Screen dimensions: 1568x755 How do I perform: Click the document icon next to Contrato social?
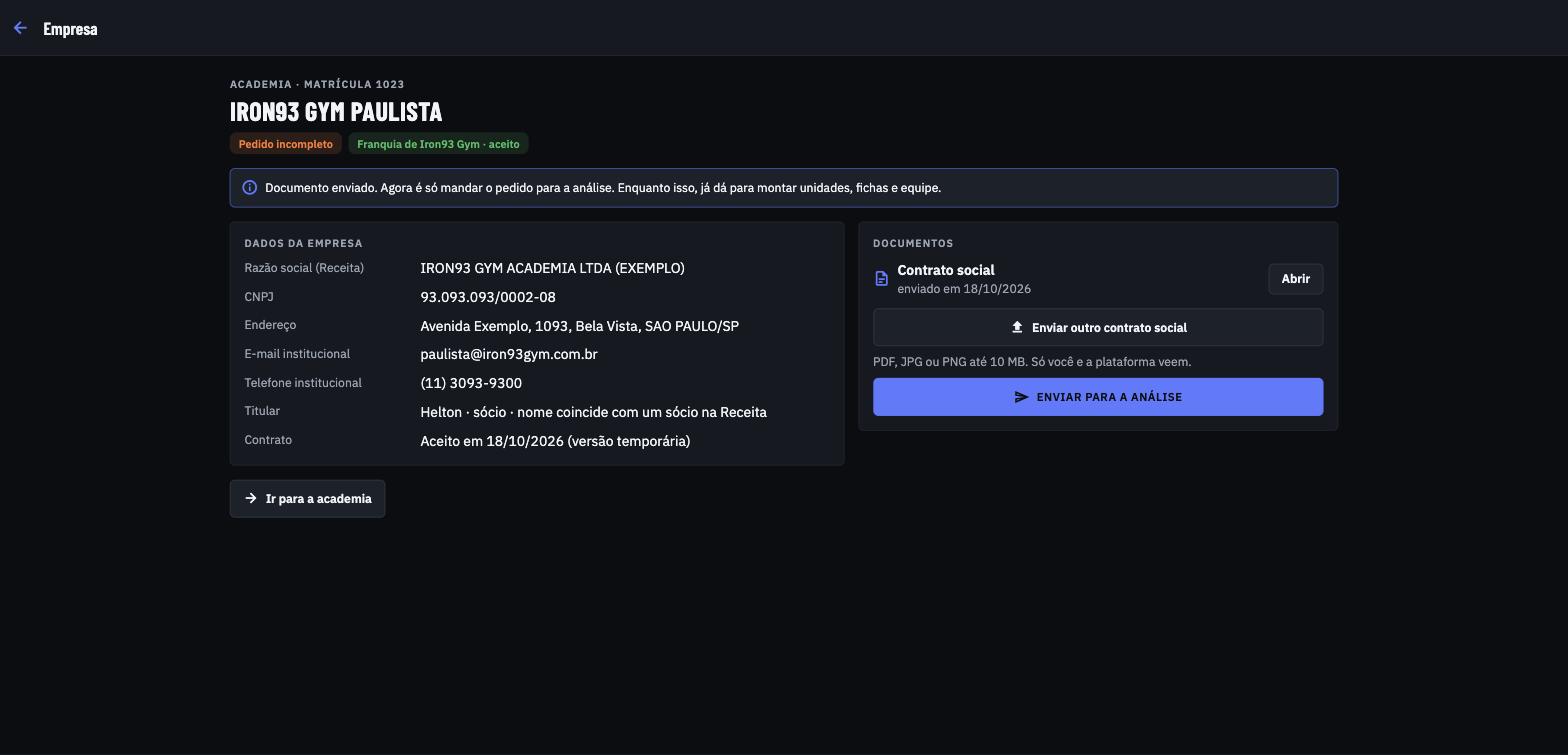click(881, 279)
